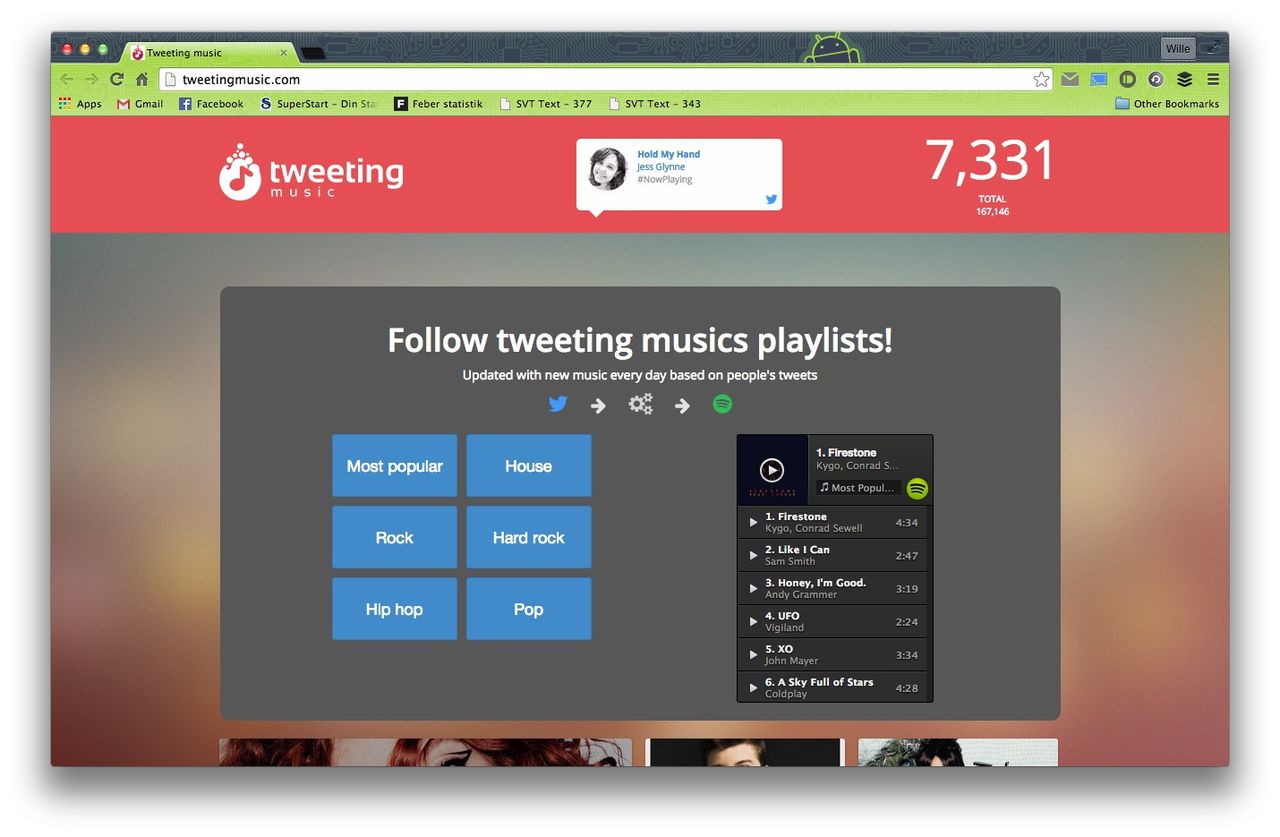Open Apps from the bookmarks bar

pos(80,103)
